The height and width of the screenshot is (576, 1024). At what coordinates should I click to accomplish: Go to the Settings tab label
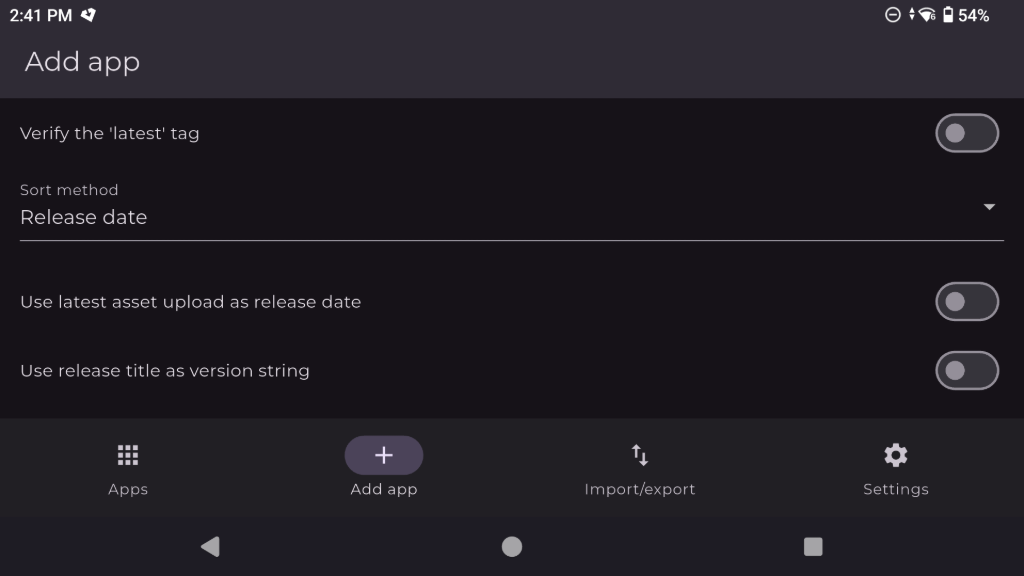click(896, 489)
